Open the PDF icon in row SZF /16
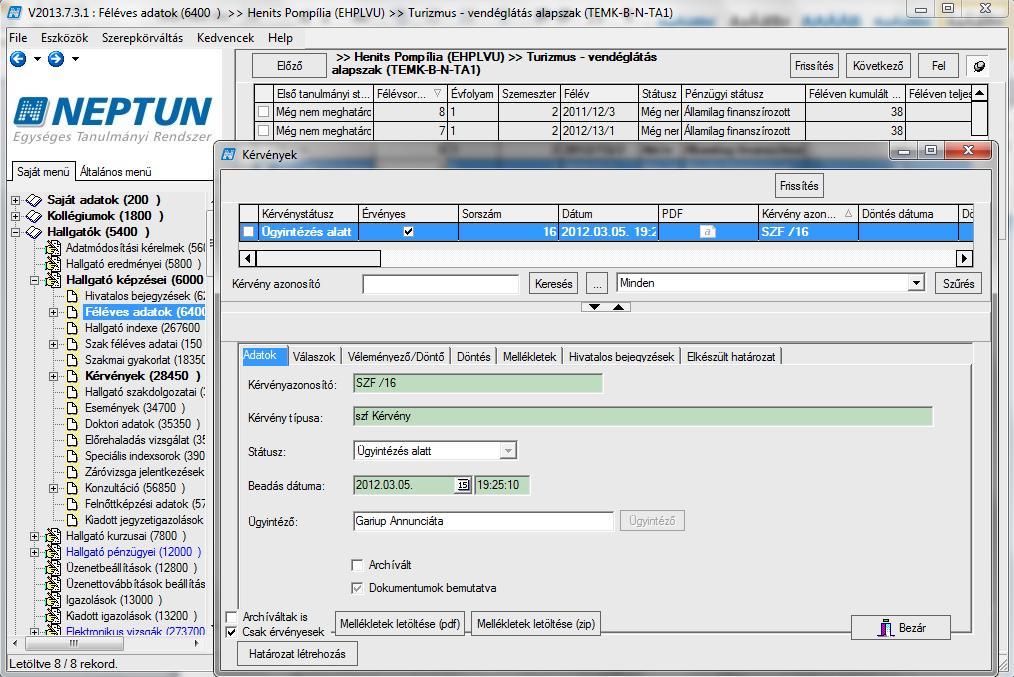The height and width of the screenshot is (677, 1014). point(707,231)
